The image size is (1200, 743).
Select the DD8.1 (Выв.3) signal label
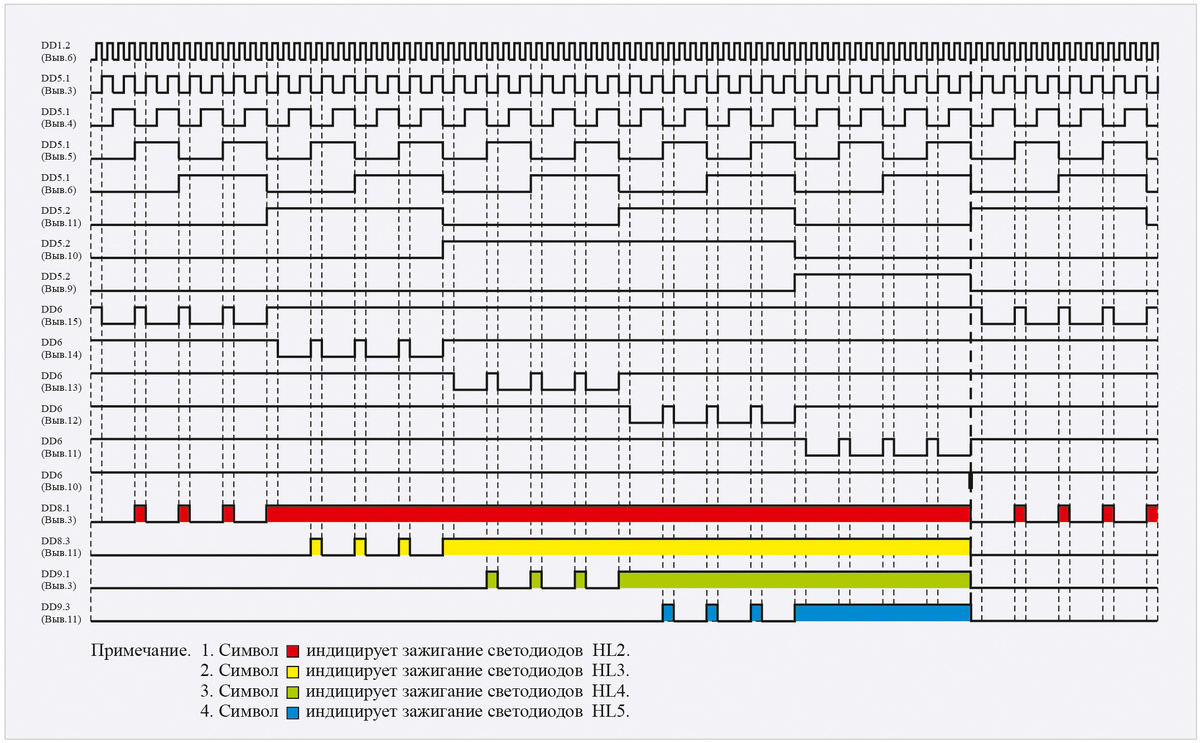tap(58, 513)
